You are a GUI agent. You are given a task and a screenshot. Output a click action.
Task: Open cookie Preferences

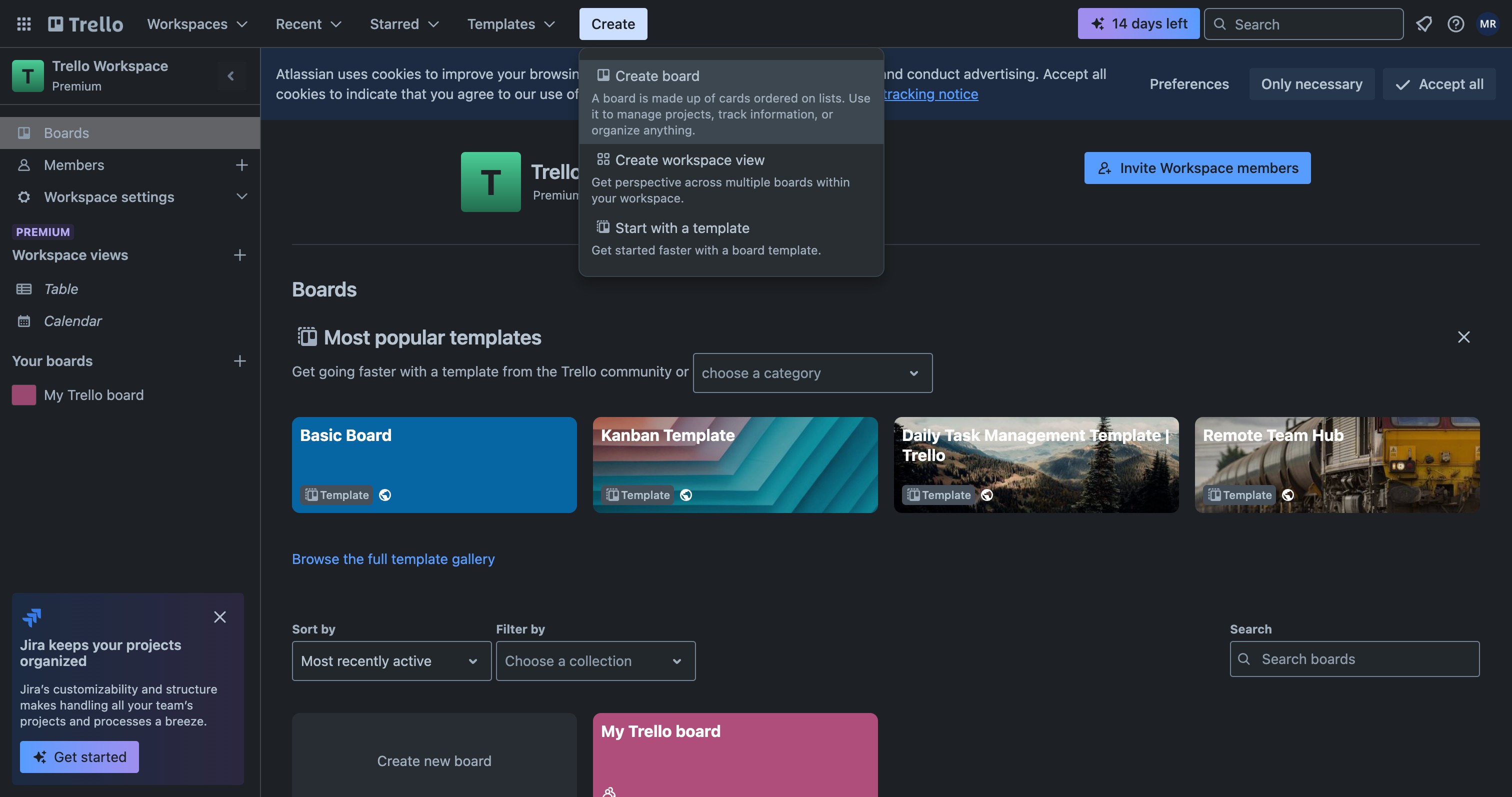click(x=1188, y=84)
